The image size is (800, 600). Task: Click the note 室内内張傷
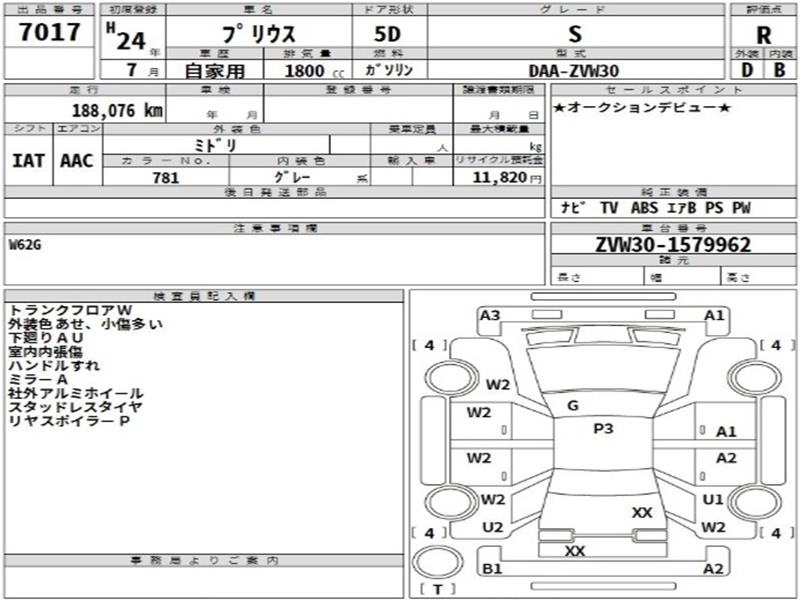45,352
